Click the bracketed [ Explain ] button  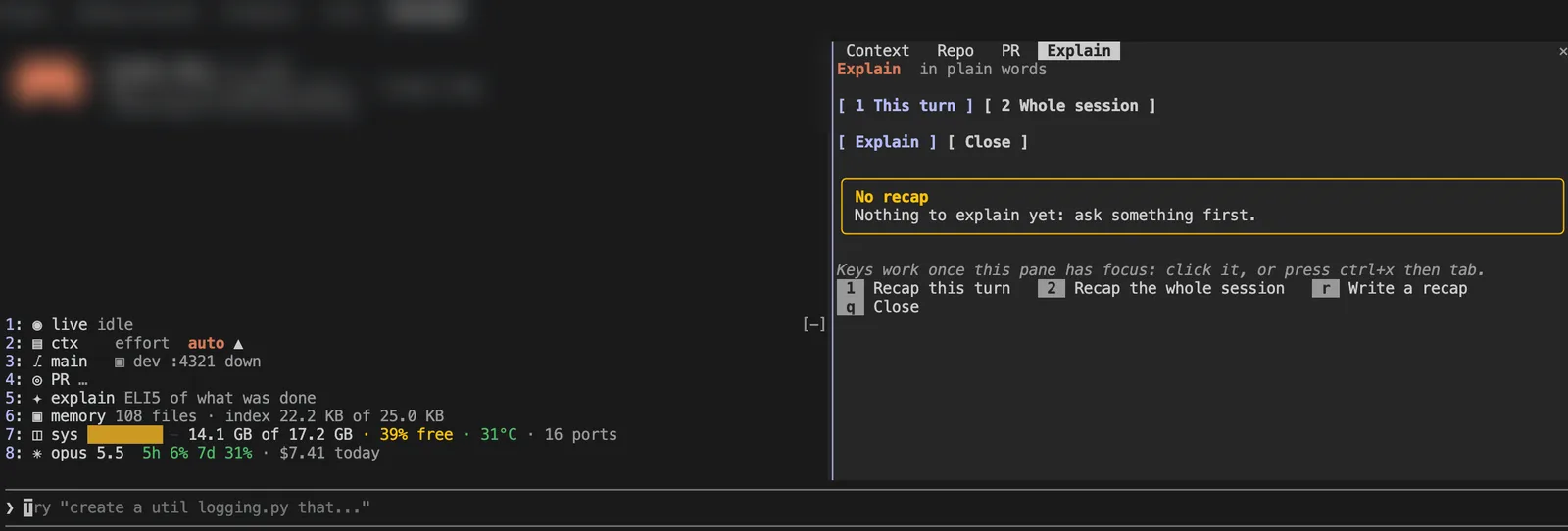coord(887,142)
